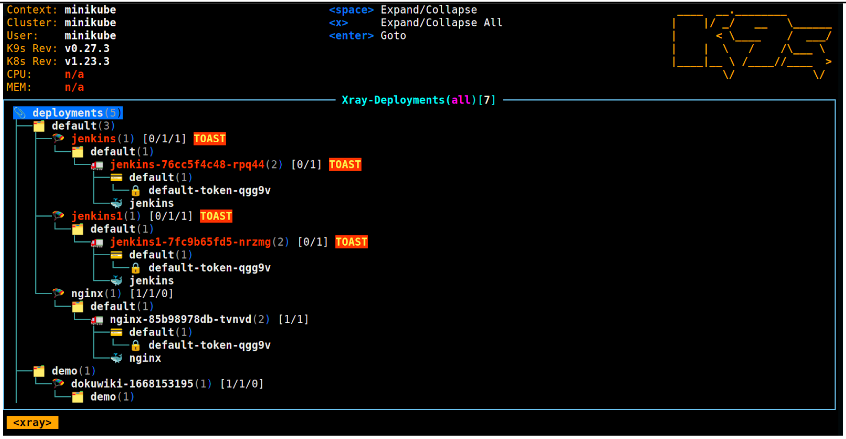The width and height of the screenshot is (846, 439).
Task: Click the <x> Expand/Collapse All shortcut hint
Action: [415, 23]
